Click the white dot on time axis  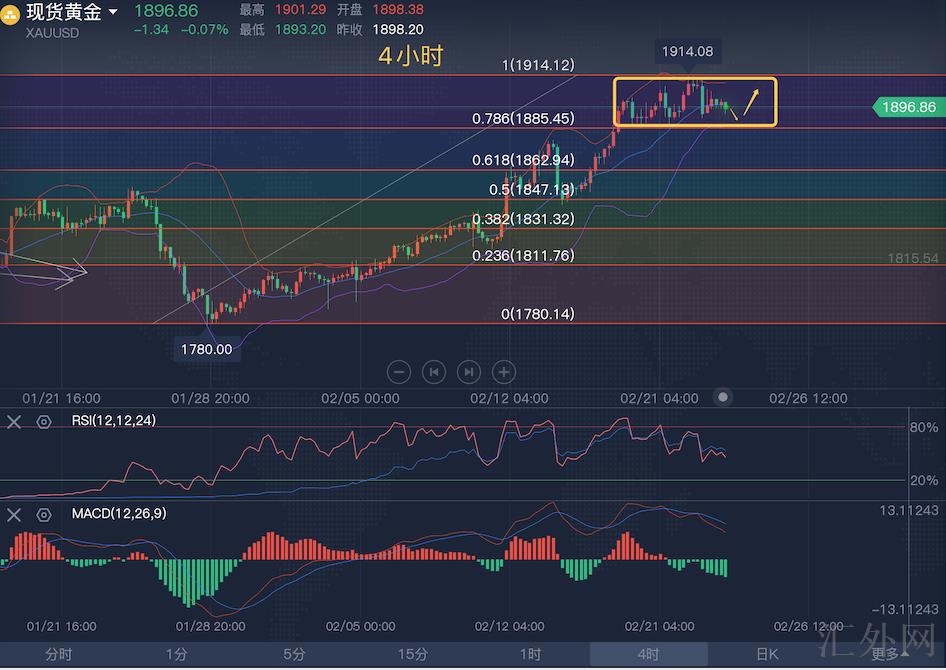pyautogui.click(x=723, y=397)
